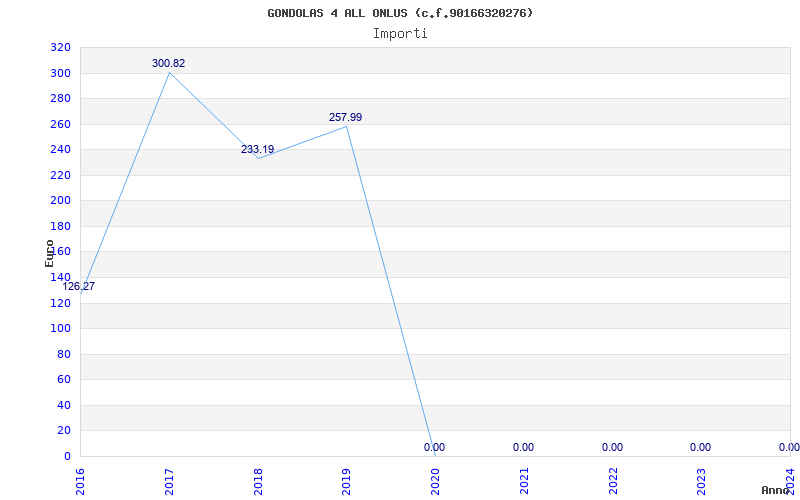Click the line segment between 2016 and 2017
800x500 pixels.
pyautogui.click(x=125, y=184)
